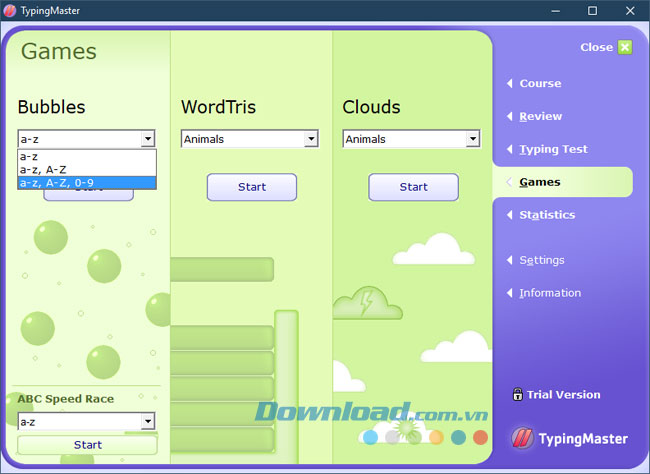Viewport: 650px width, 474px height.
Task: Click the green Close X icon
Action: (625, 47)
